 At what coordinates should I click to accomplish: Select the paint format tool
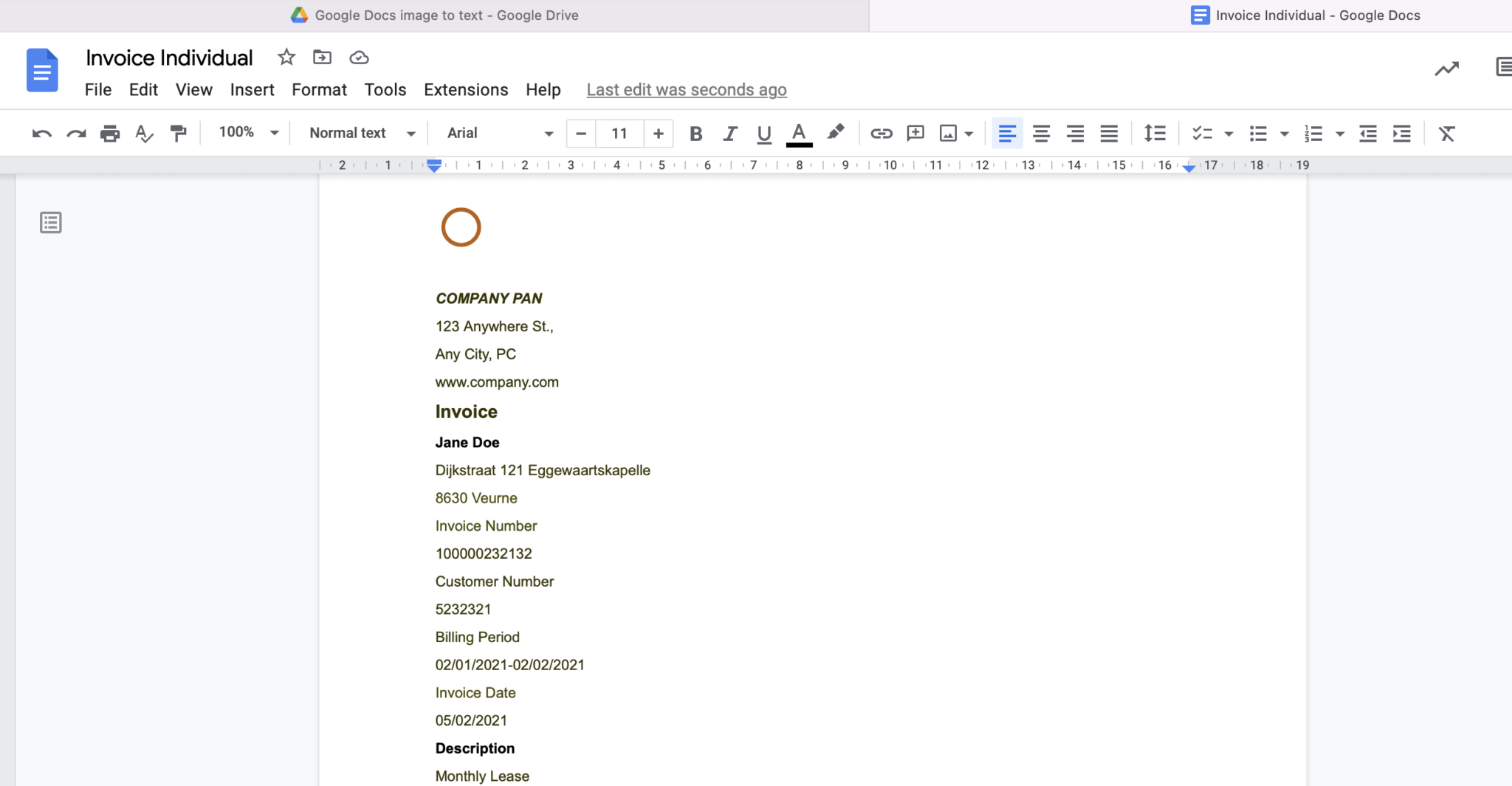[178, 134]
